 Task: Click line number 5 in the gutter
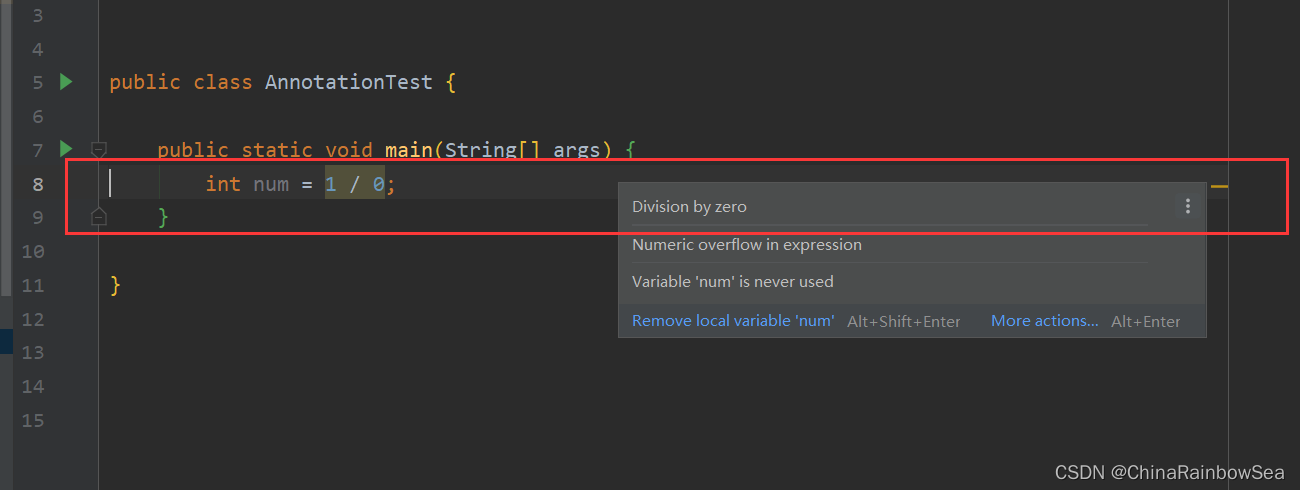pos(37,82)
